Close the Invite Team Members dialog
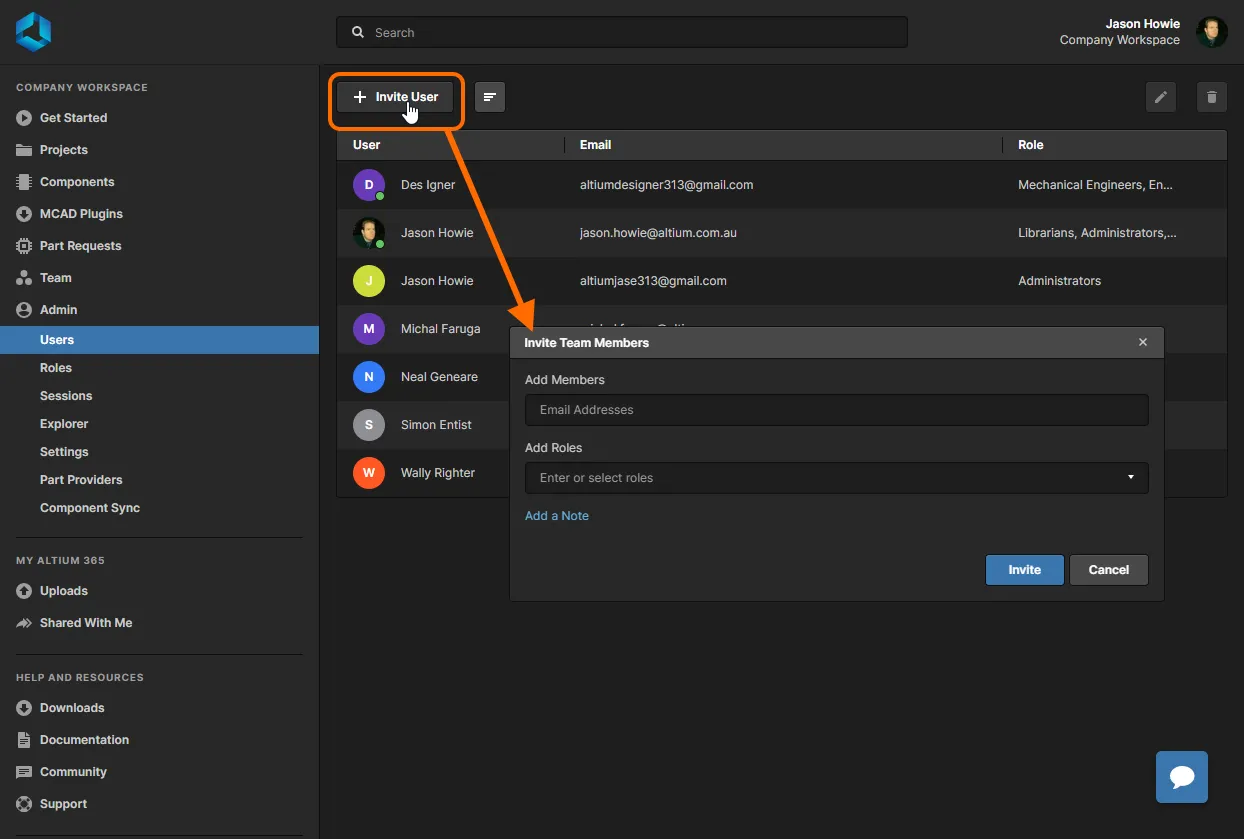 coord(1142,342)
